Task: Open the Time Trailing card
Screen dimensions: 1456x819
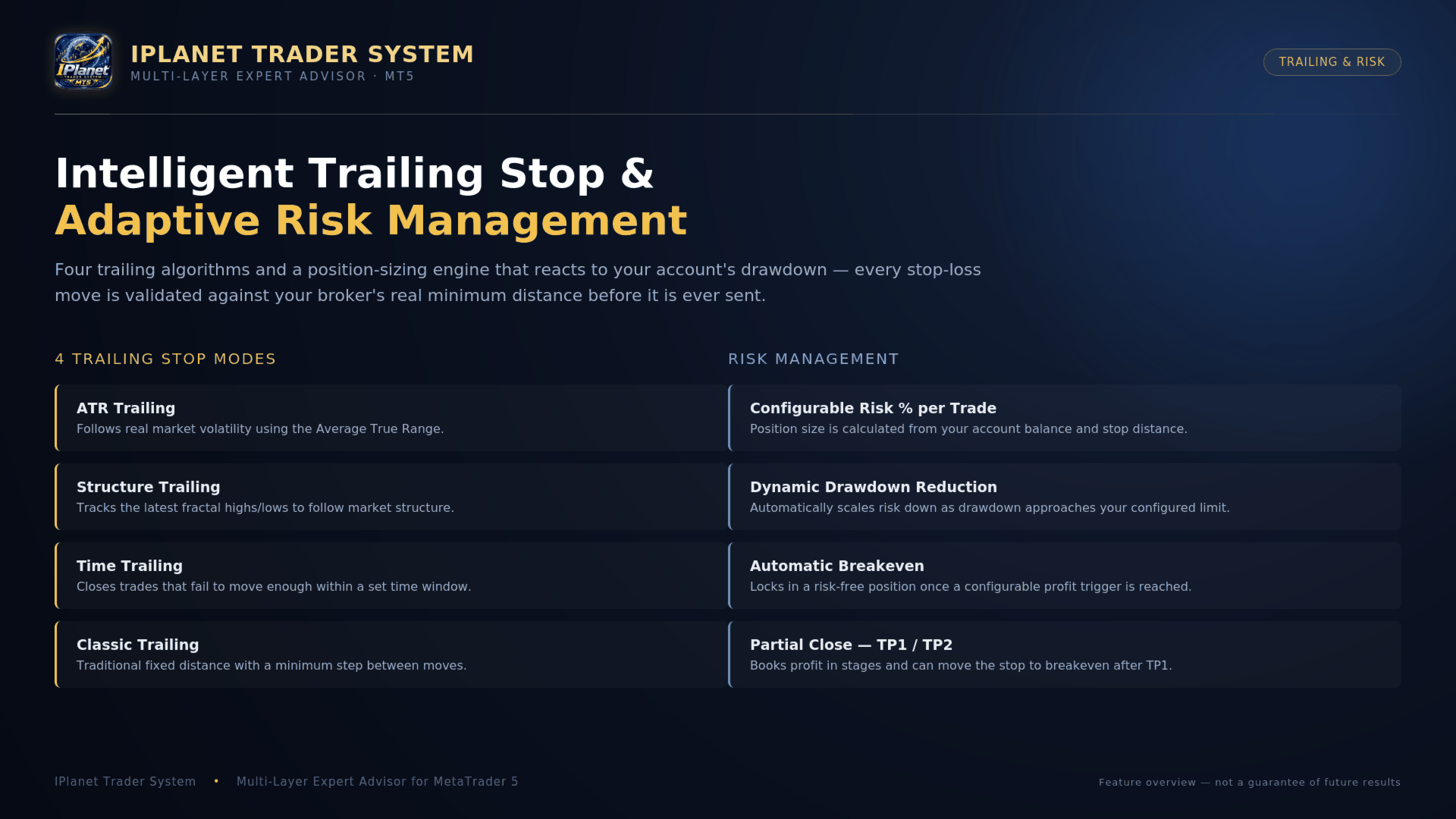Action: click(391, 576)
